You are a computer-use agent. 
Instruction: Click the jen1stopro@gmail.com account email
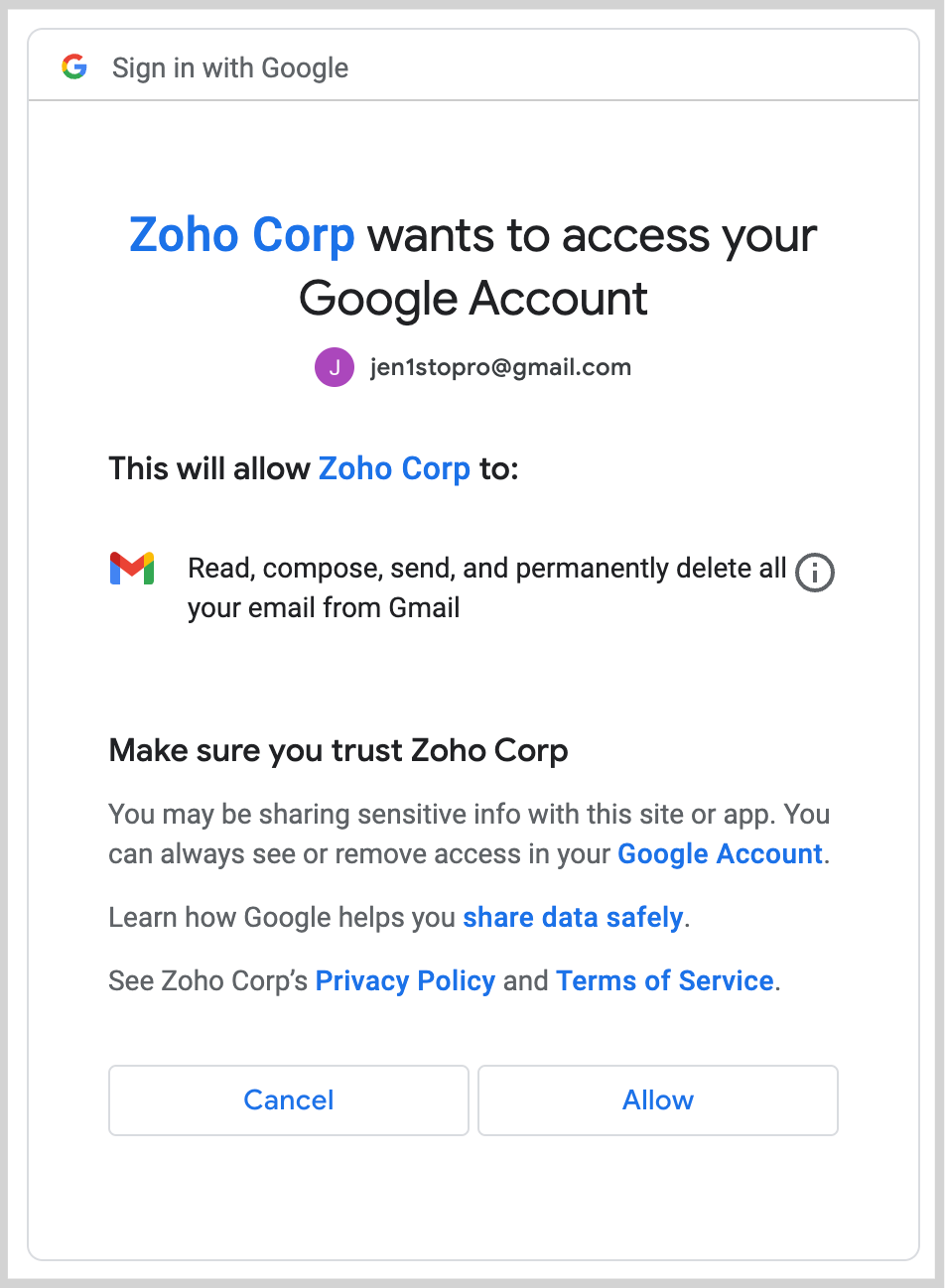pyautogui.click(x=500, y=367)
